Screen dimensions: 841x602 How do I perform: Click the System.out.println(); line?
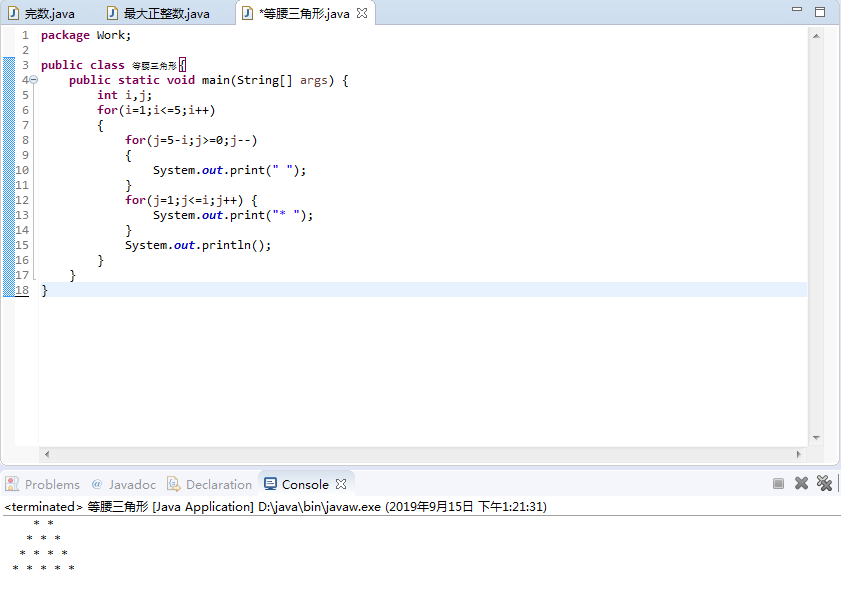click(x=198, y=246)
